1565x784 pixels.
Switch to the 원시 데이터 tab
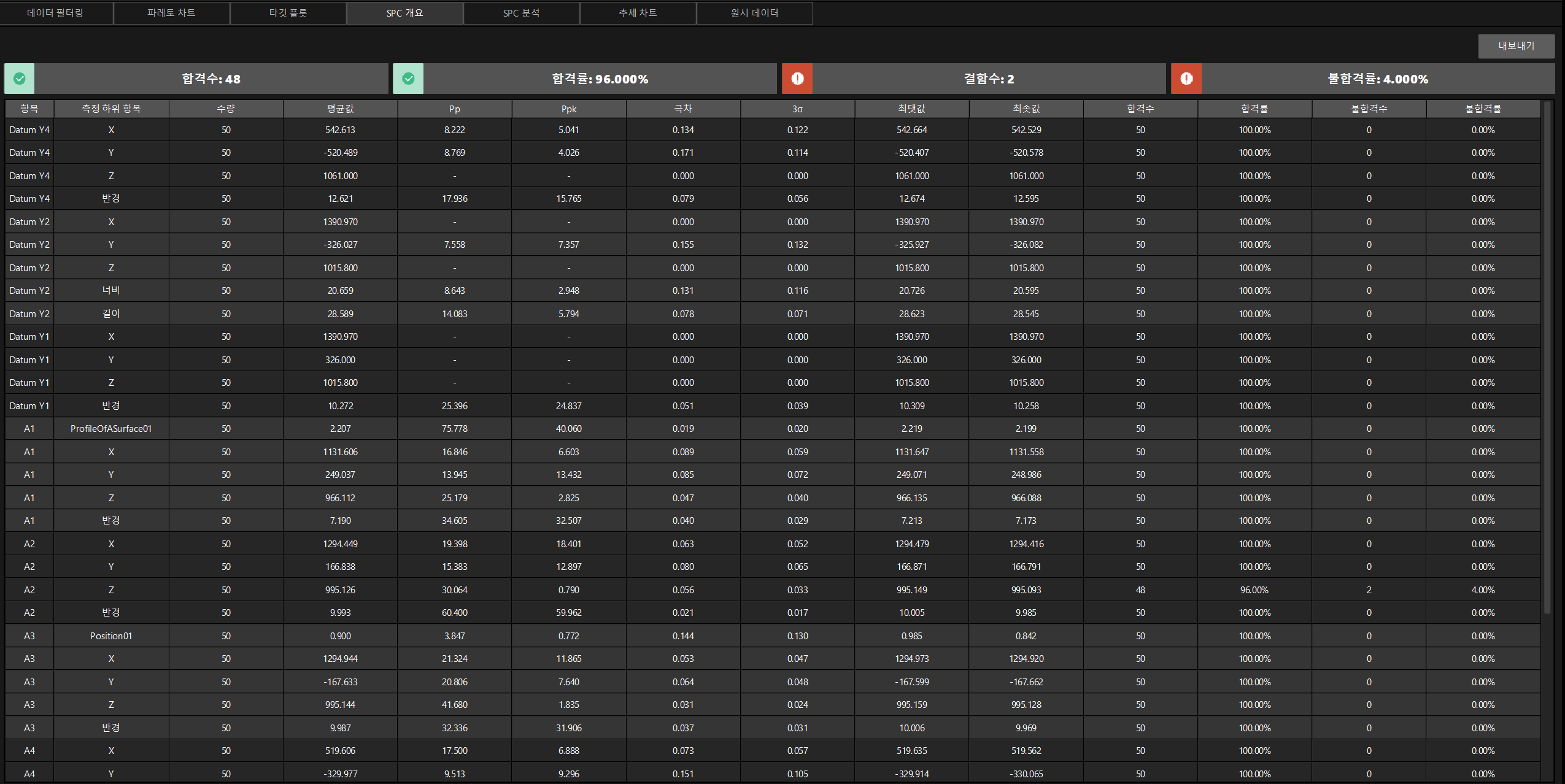coord(755,13)
